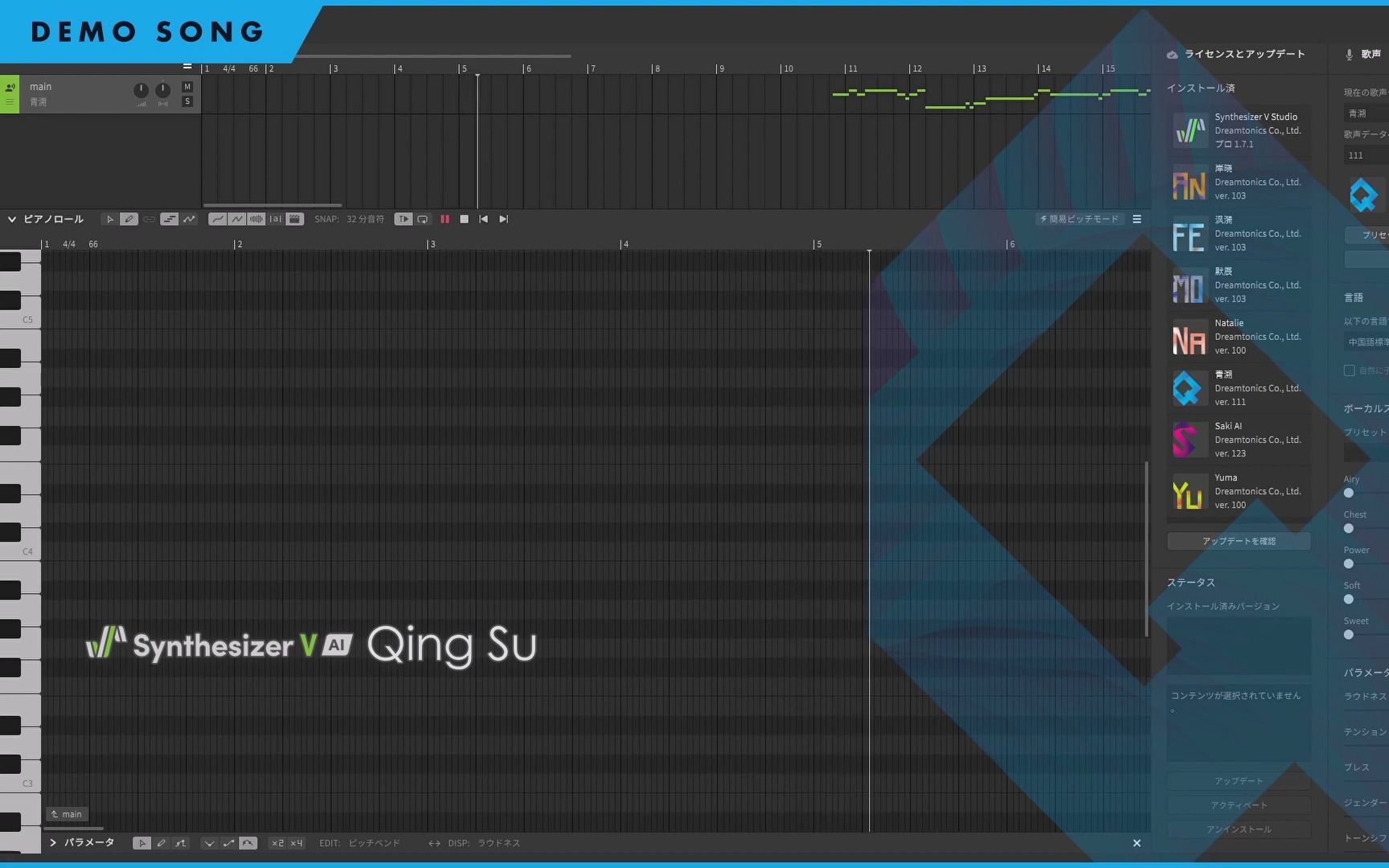1389x868 pixels.
Task: Toggle the pitch zigzag line icon
Action: click(x=189, y=219)
